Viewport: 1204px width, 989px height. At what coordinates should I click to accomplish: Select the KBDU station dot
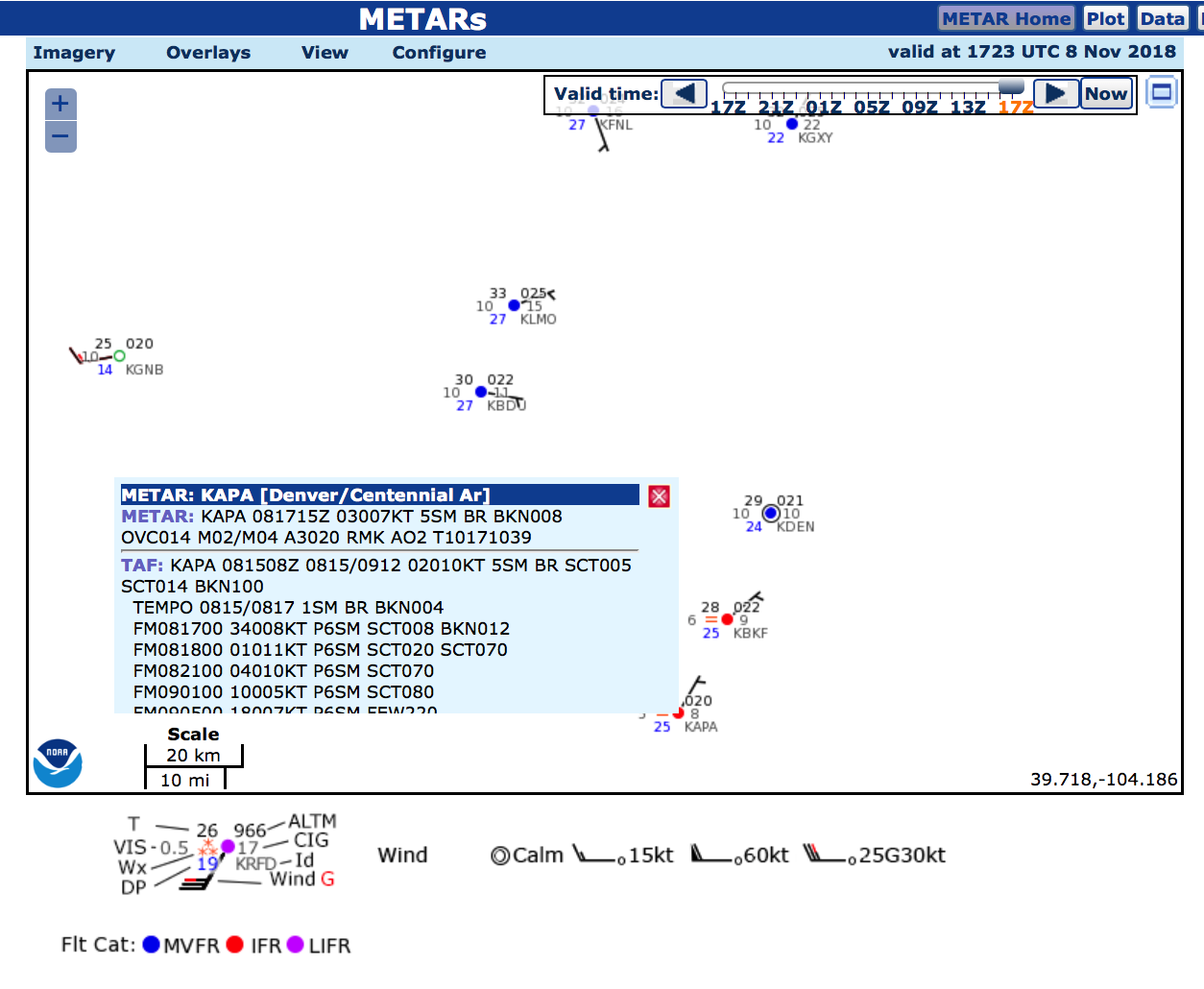(x=481, y=392)
